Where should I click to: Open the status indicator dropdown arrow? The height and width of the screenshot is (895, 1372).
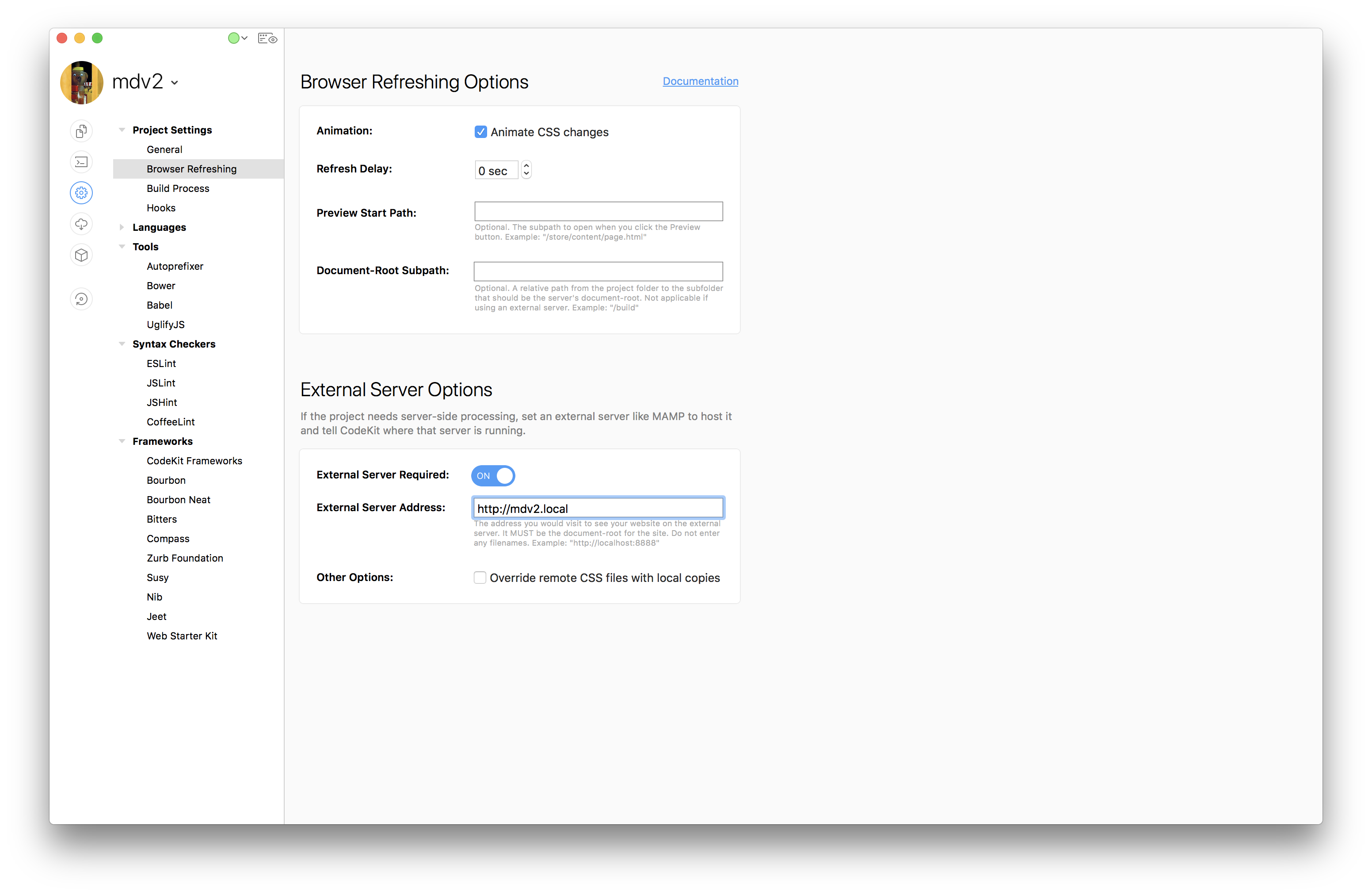(244, 38)
